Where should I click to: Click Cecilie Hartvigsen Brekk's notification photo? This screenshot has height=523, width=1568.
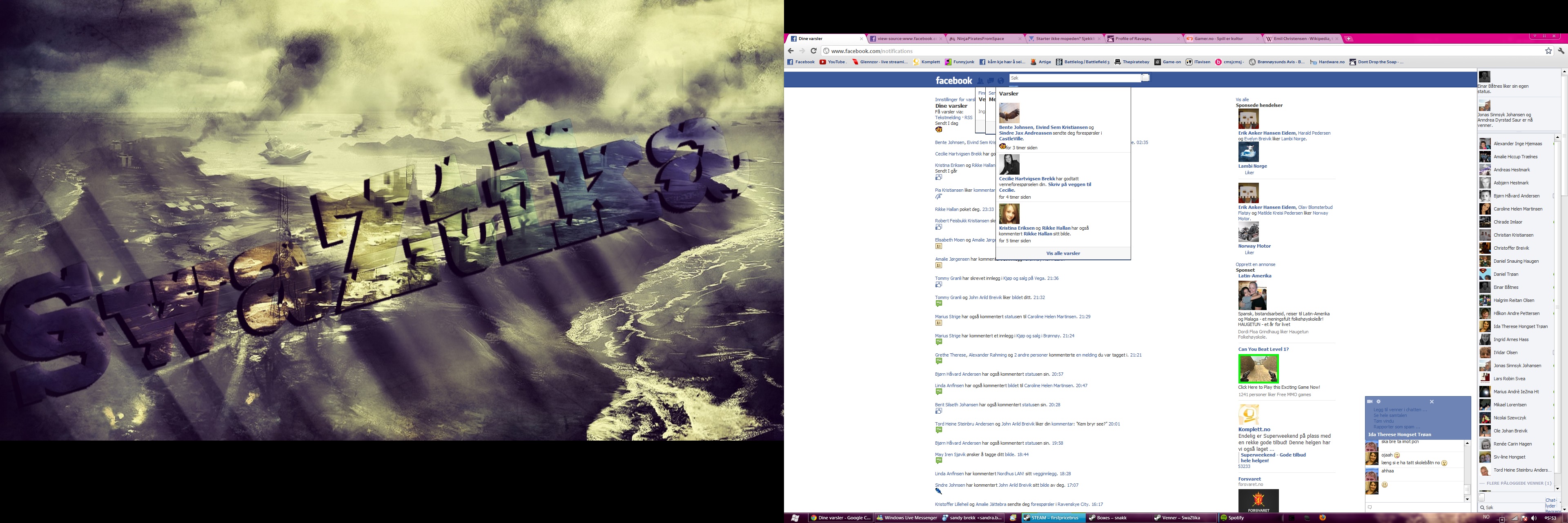coord(1009,164)
